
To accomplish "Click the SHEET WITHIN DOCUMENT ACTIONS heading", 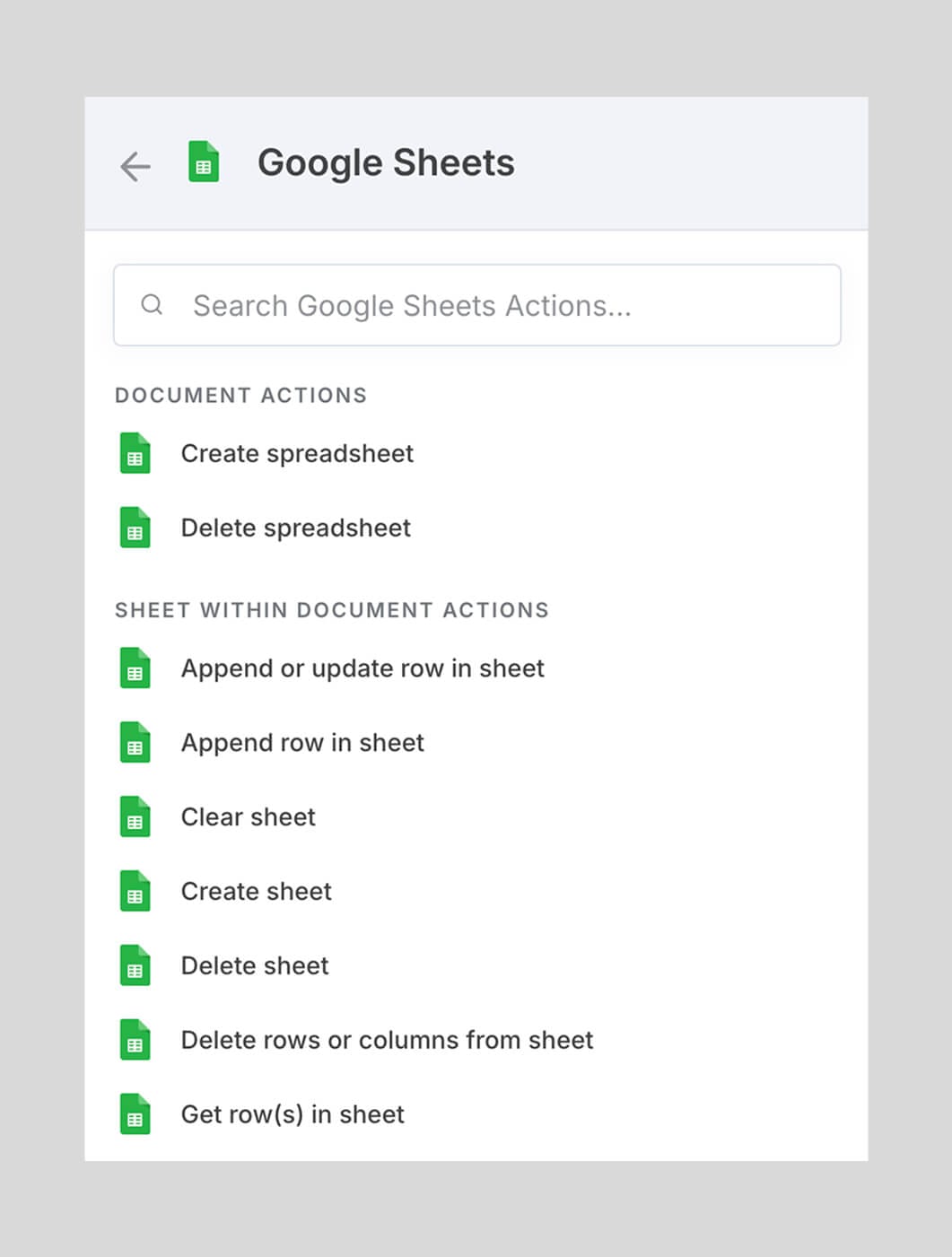I will [332, 610].
